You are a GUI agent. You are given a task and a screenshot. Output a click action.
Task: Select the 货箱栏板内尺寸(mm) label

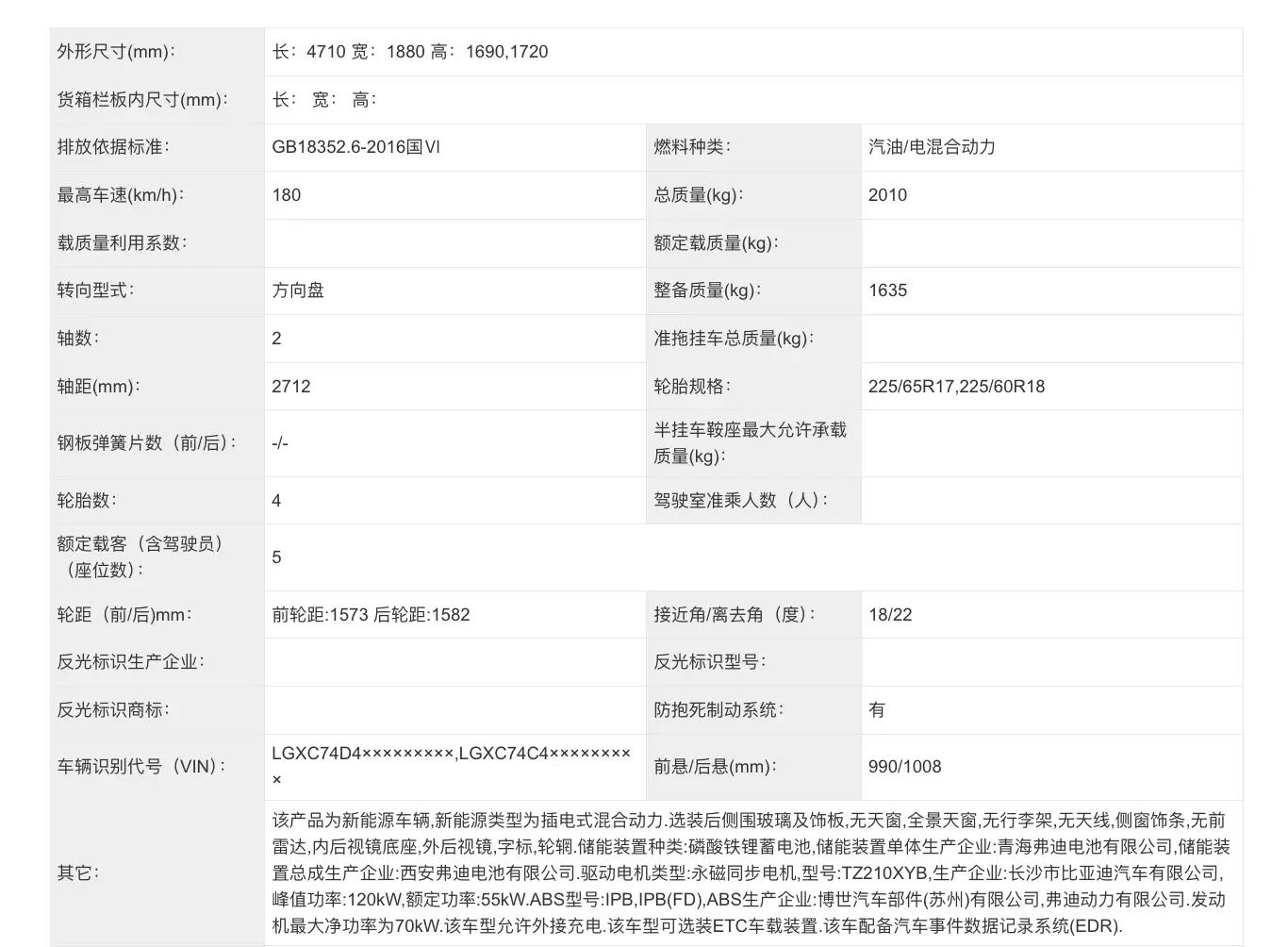point(142,100)
